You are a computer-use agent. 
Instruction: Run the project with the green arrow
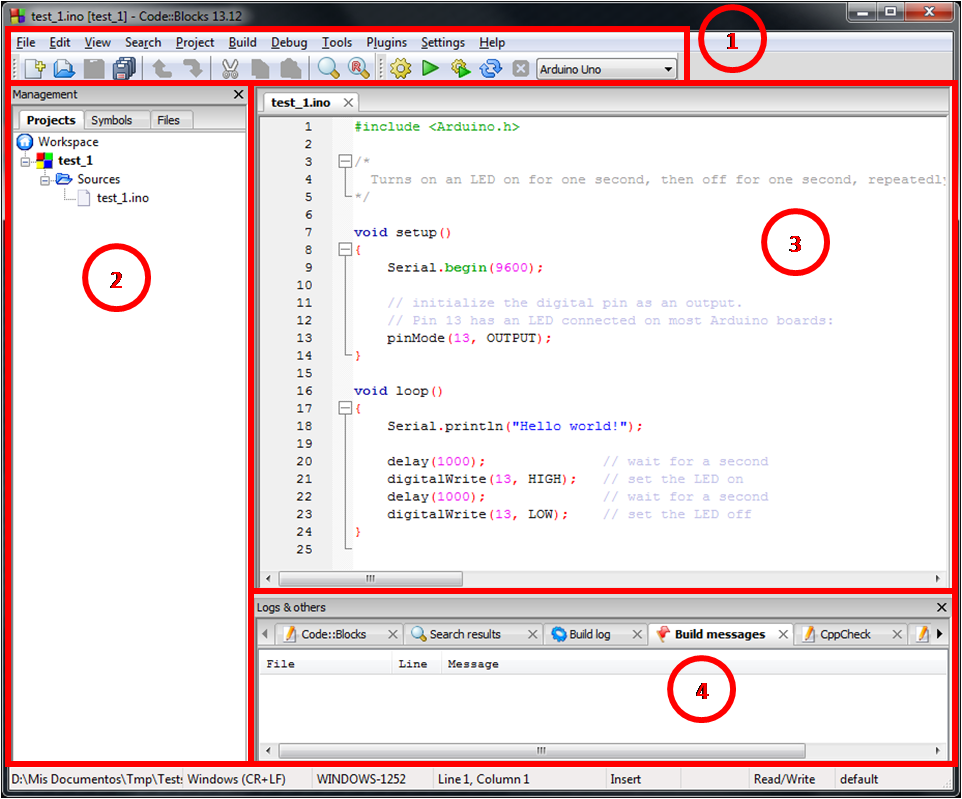(x=431, y=68)
